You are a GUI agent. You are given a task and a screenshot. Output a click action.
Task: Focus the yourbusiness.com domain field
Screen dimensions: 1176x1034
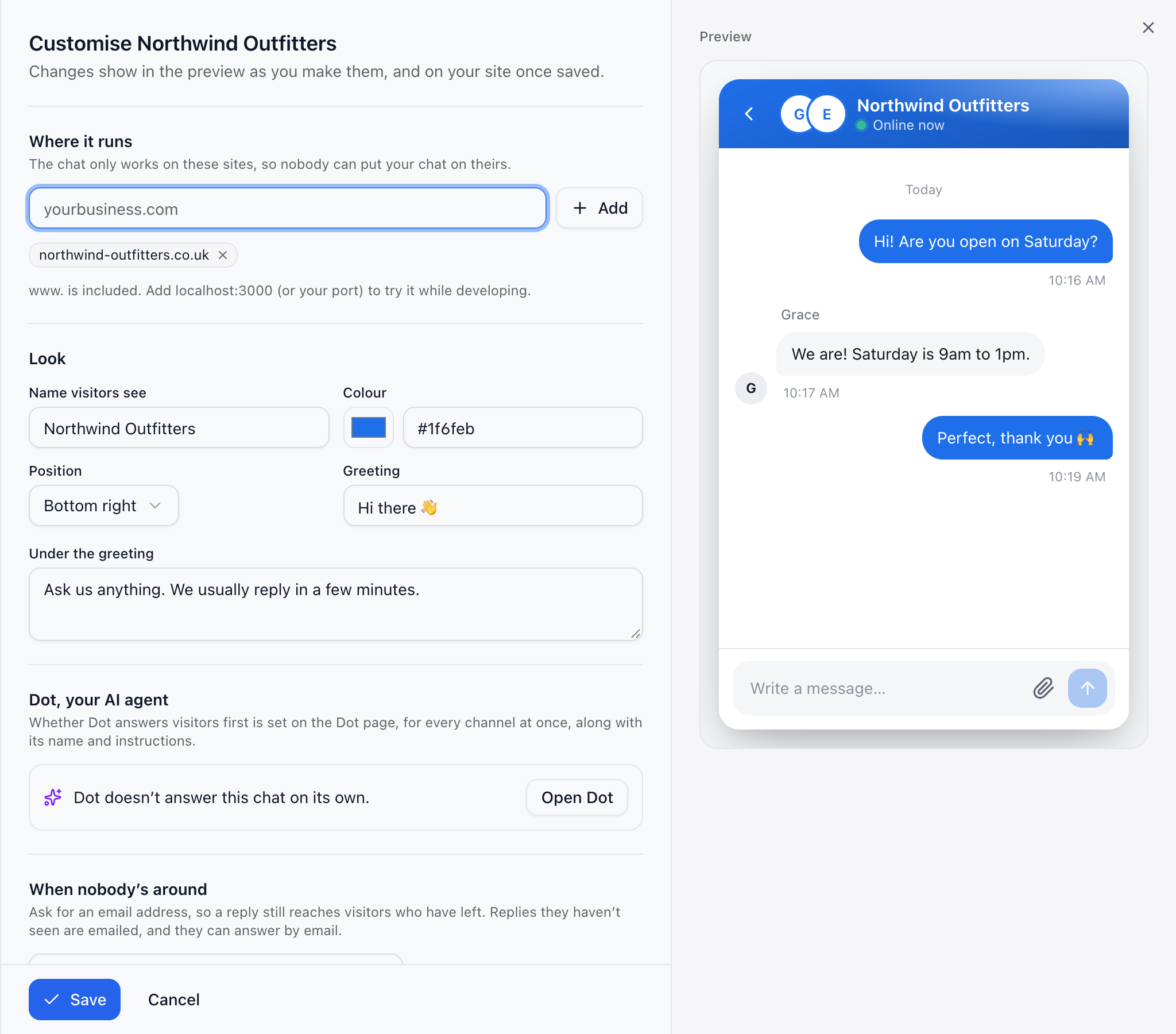(287, 208)
